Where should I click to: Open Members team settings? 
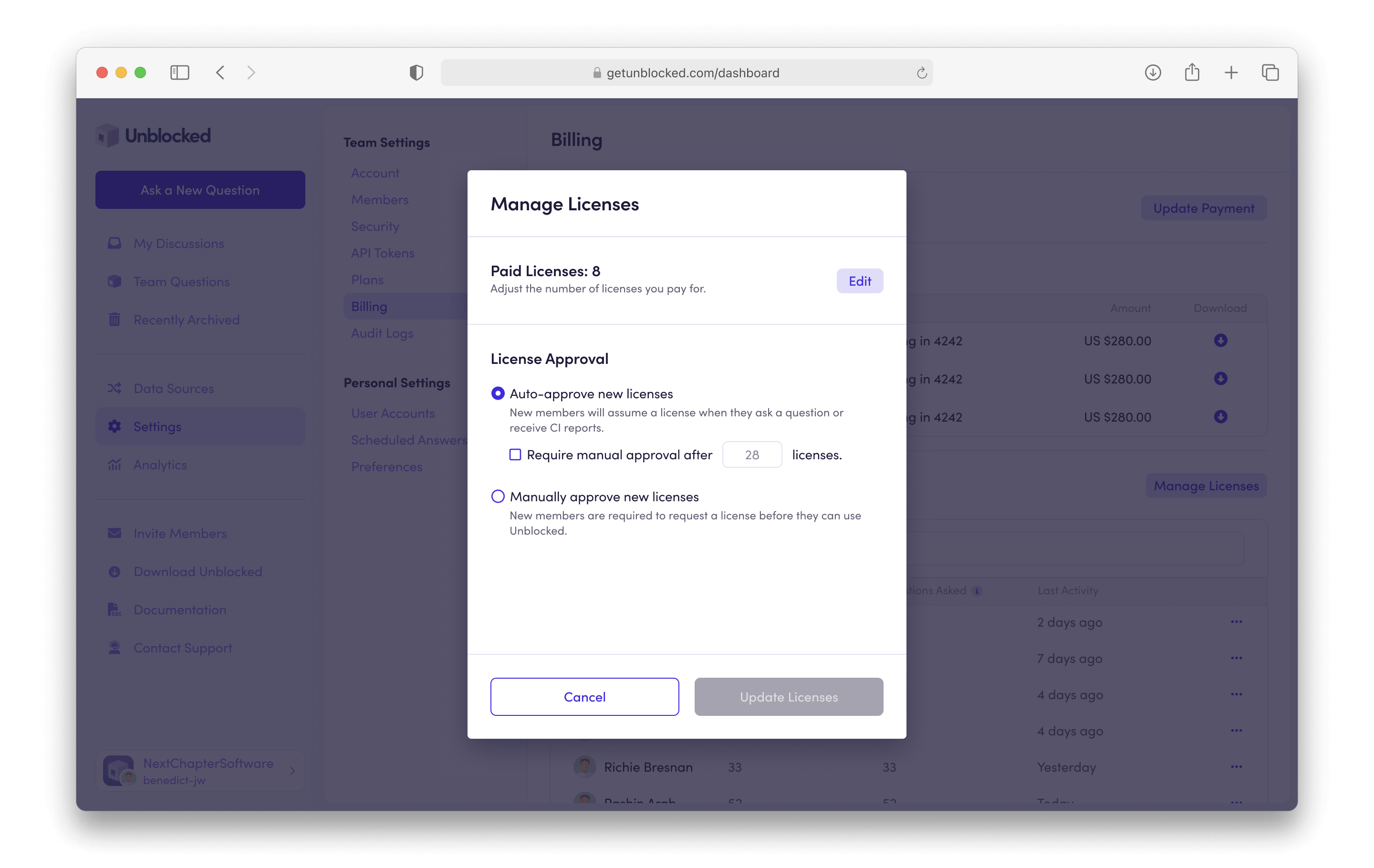tap(379, 200)
